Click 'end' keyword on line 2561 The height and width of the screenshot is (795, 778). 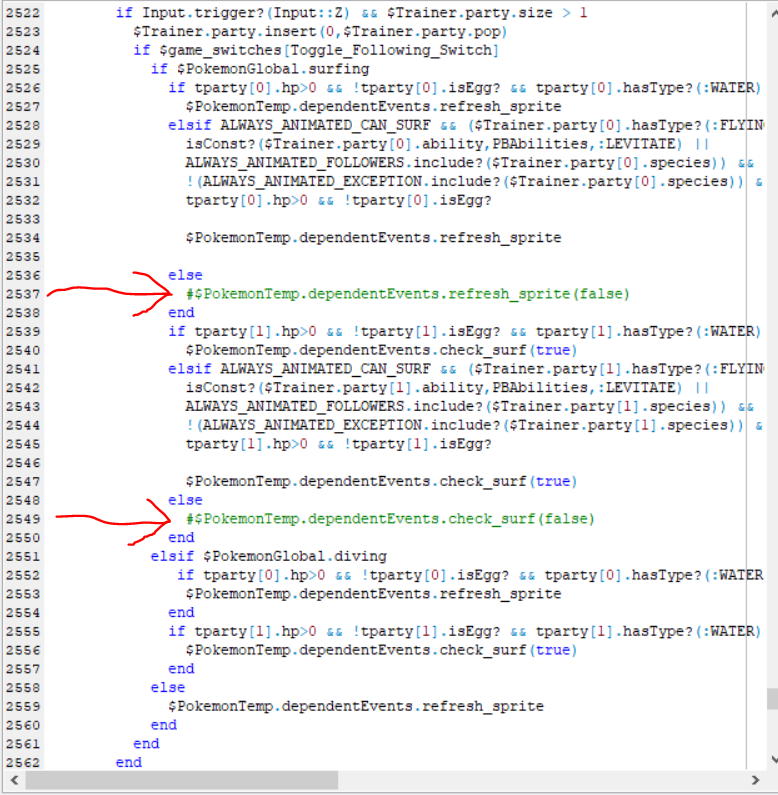(x=146, y=744)
